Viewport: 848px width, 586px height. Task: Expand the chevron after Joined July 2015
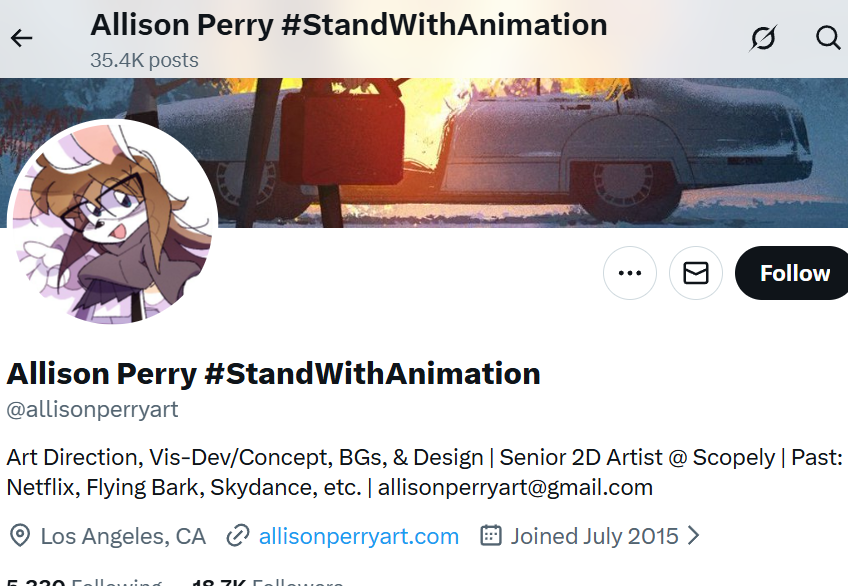693,536
